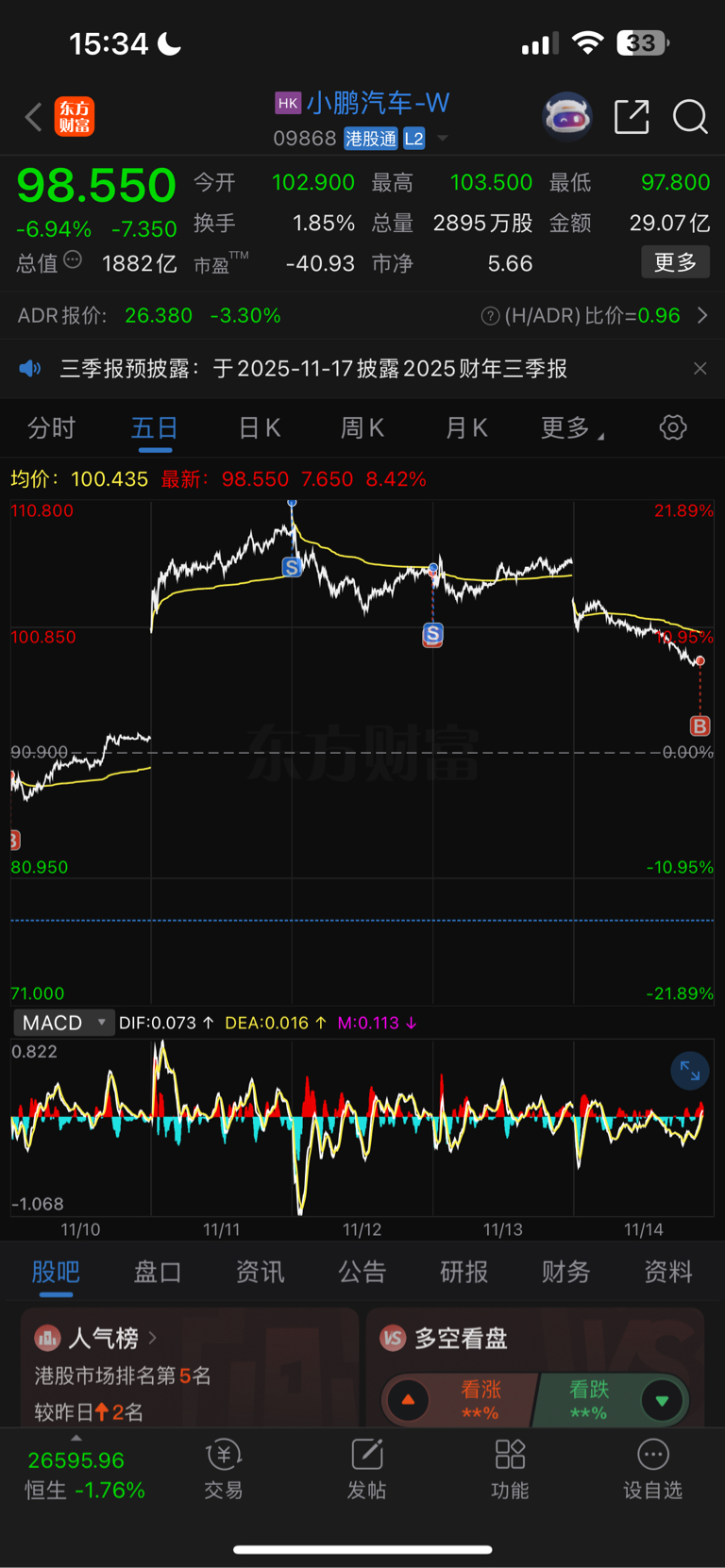Open 设自选 watchlist settings icon

pyautogui.click(x=652, y=1470)
